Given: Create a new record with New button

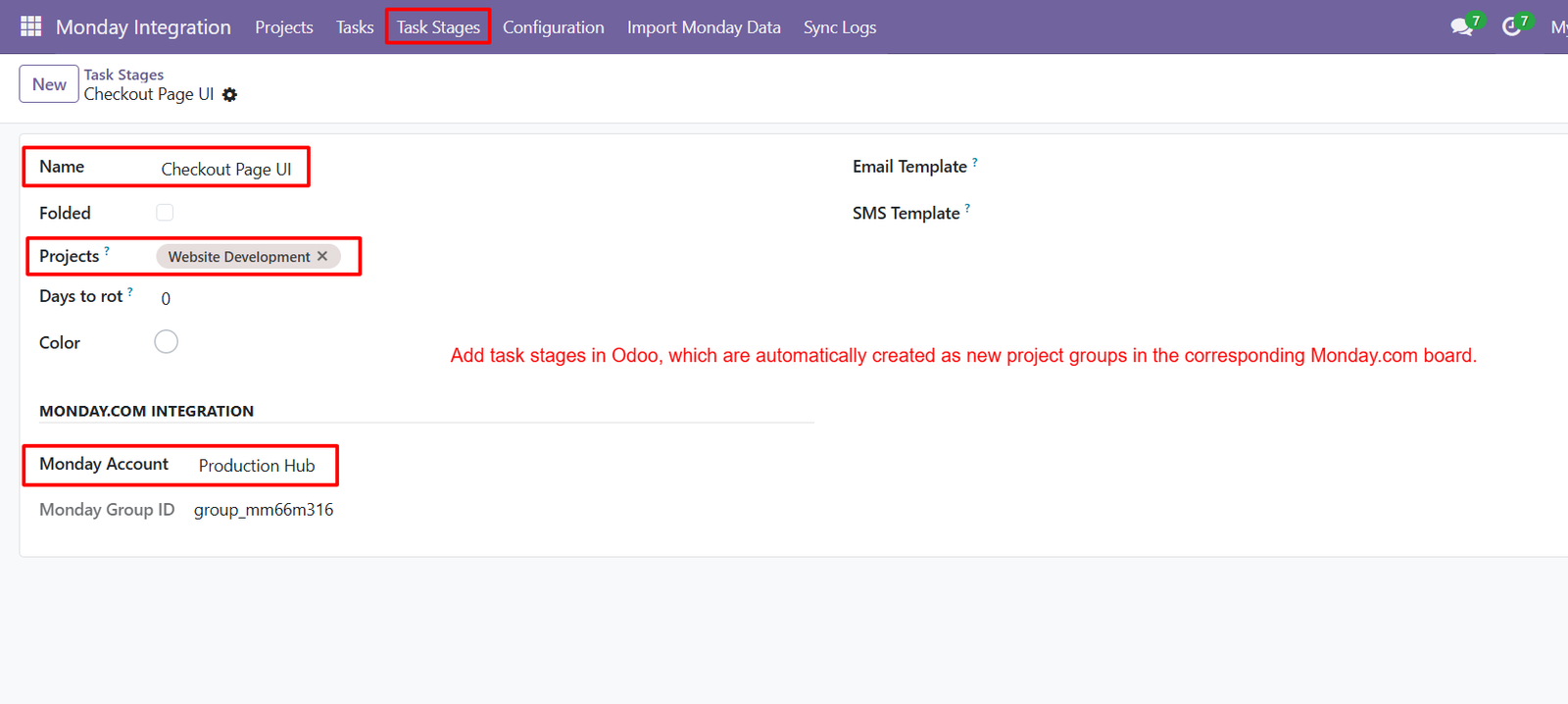Looking at the screenshot, I should [49, 84].
